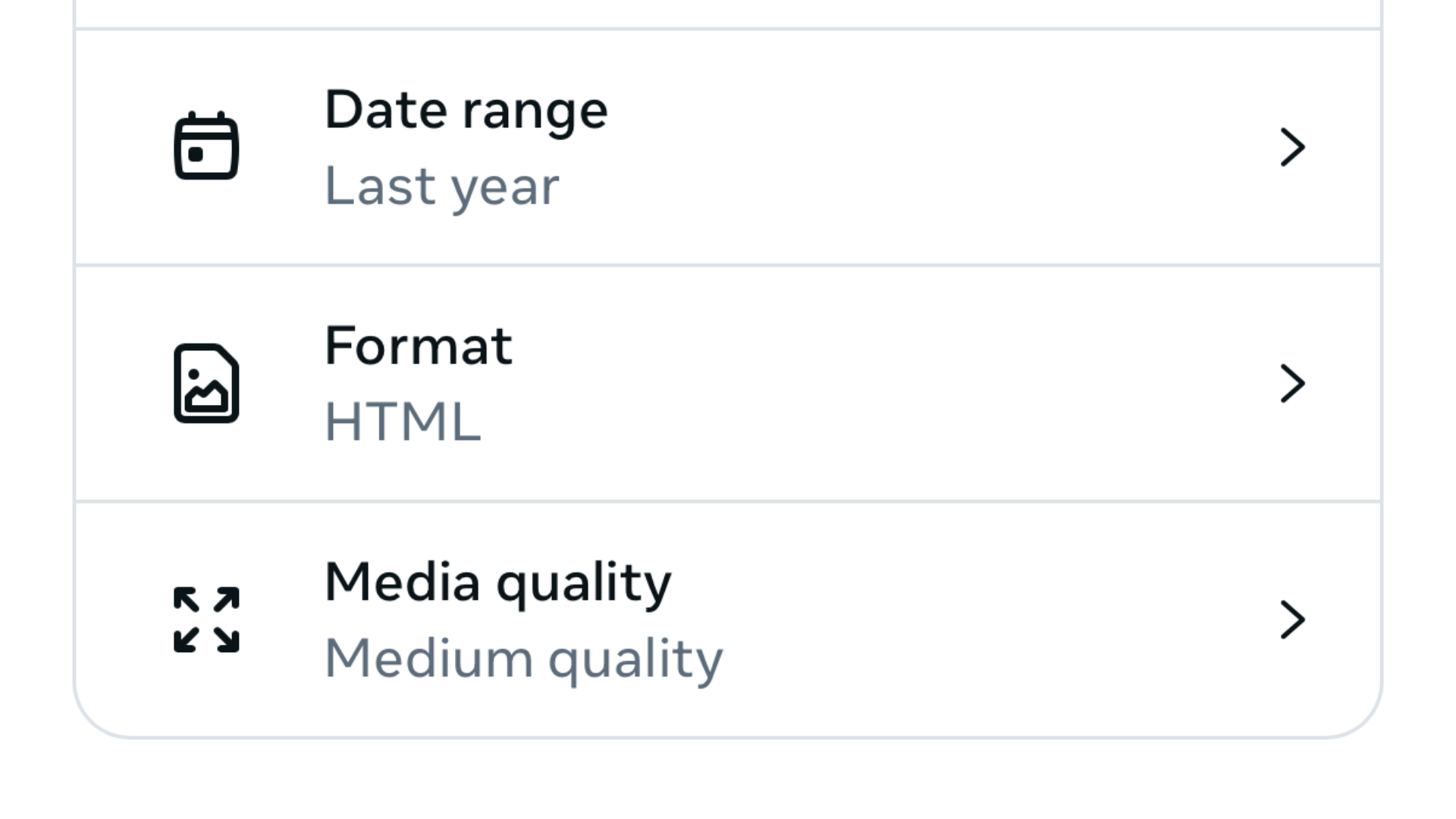This screenshot has width=1456, height=819.
Task: Open the Date range title label
Action: 466,111
